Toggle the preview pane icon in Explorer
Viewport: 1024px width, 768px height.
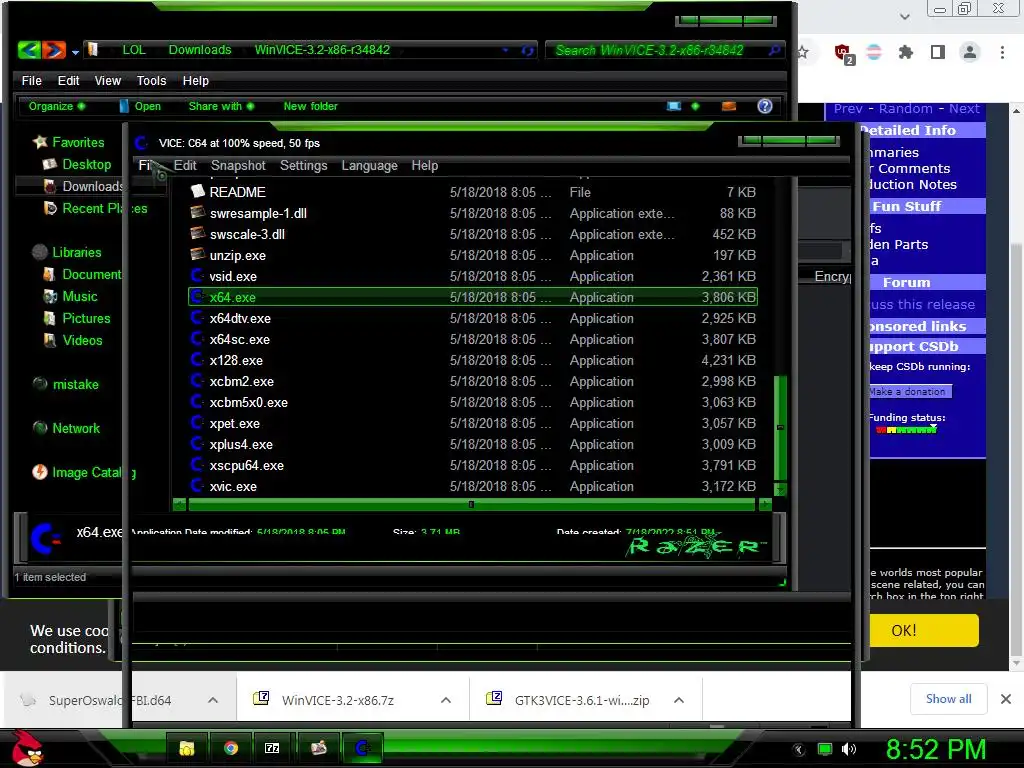[729, 106]
